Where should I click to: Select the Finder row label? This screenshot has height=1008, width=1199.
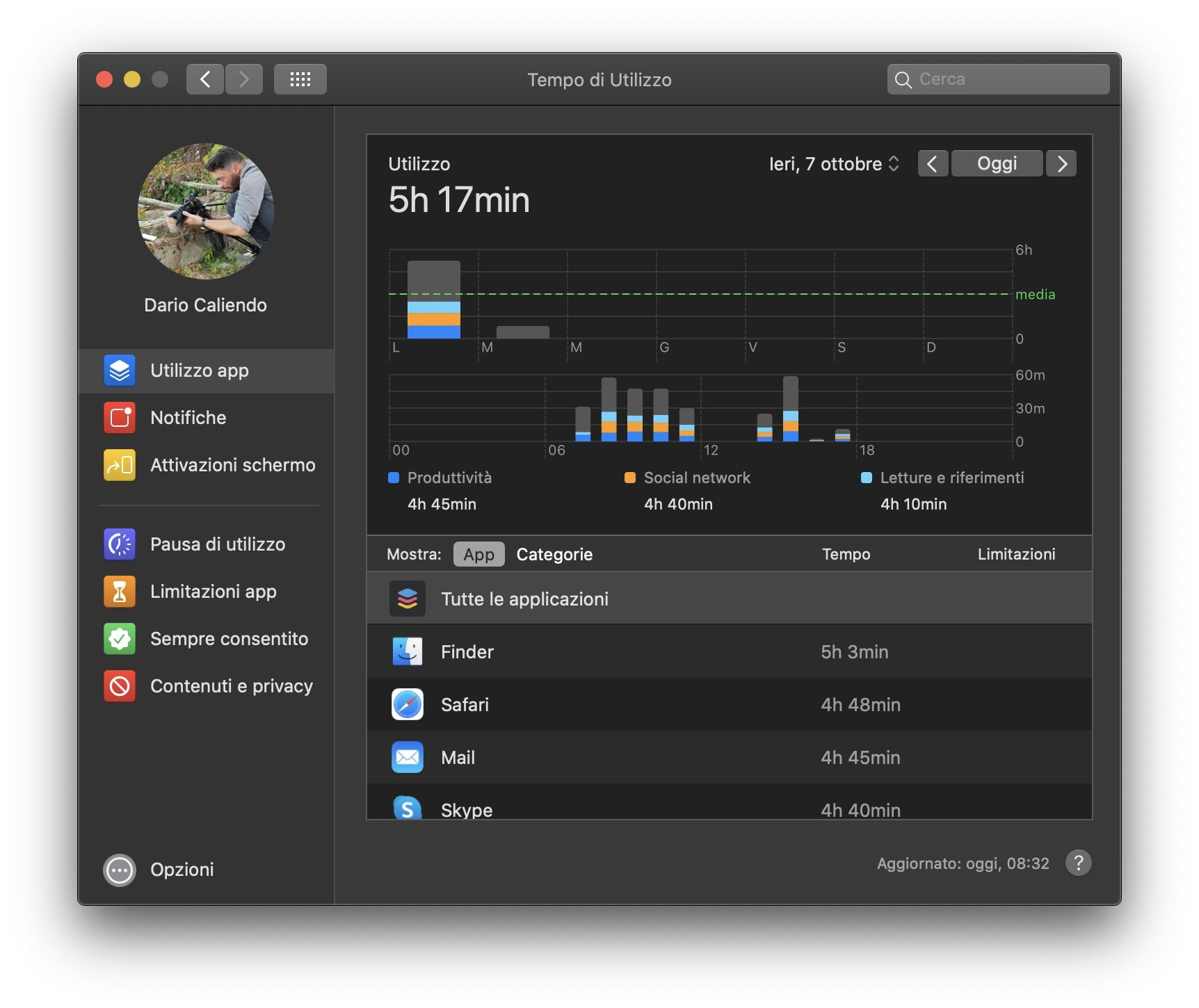[467, 652]
